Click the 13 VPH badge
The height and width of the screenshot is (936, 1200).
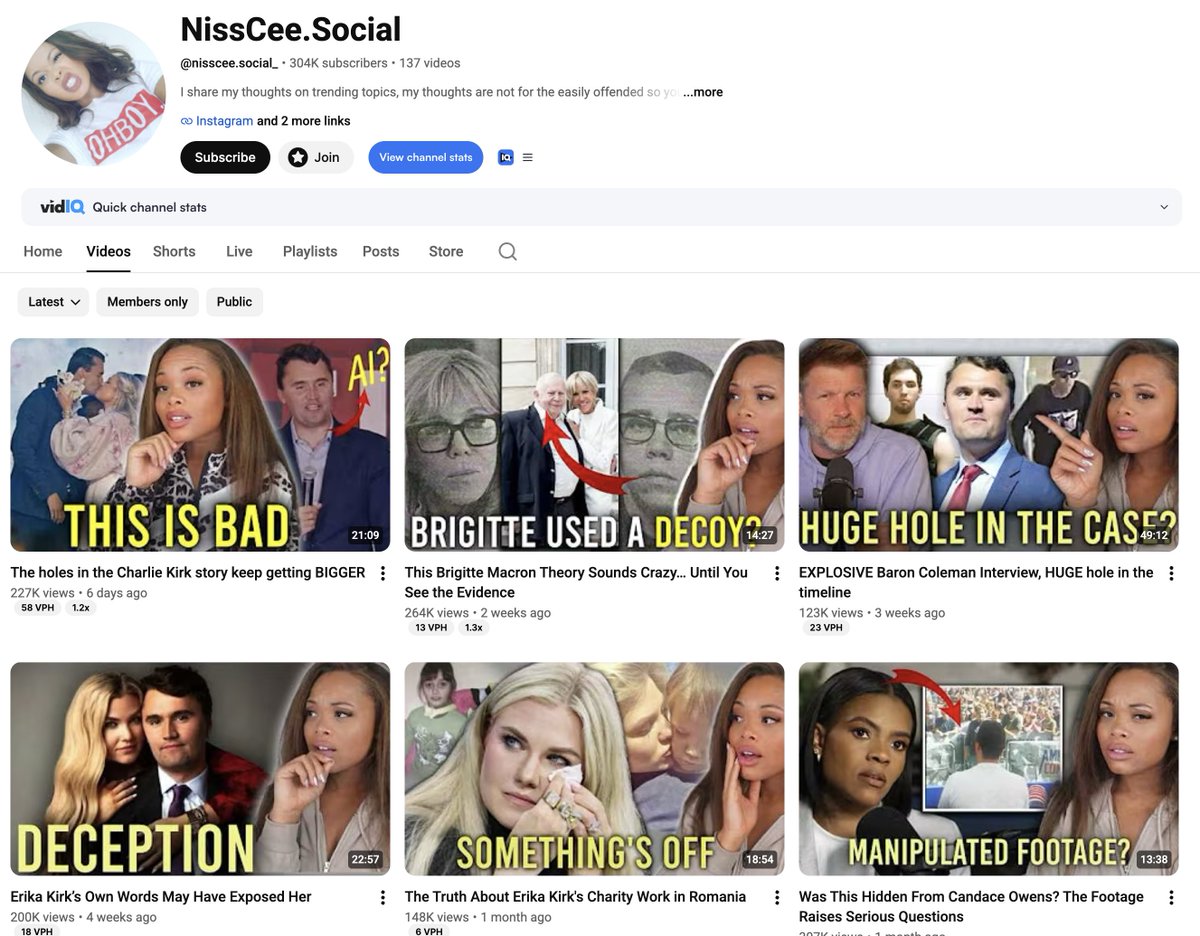click(432, 628)
